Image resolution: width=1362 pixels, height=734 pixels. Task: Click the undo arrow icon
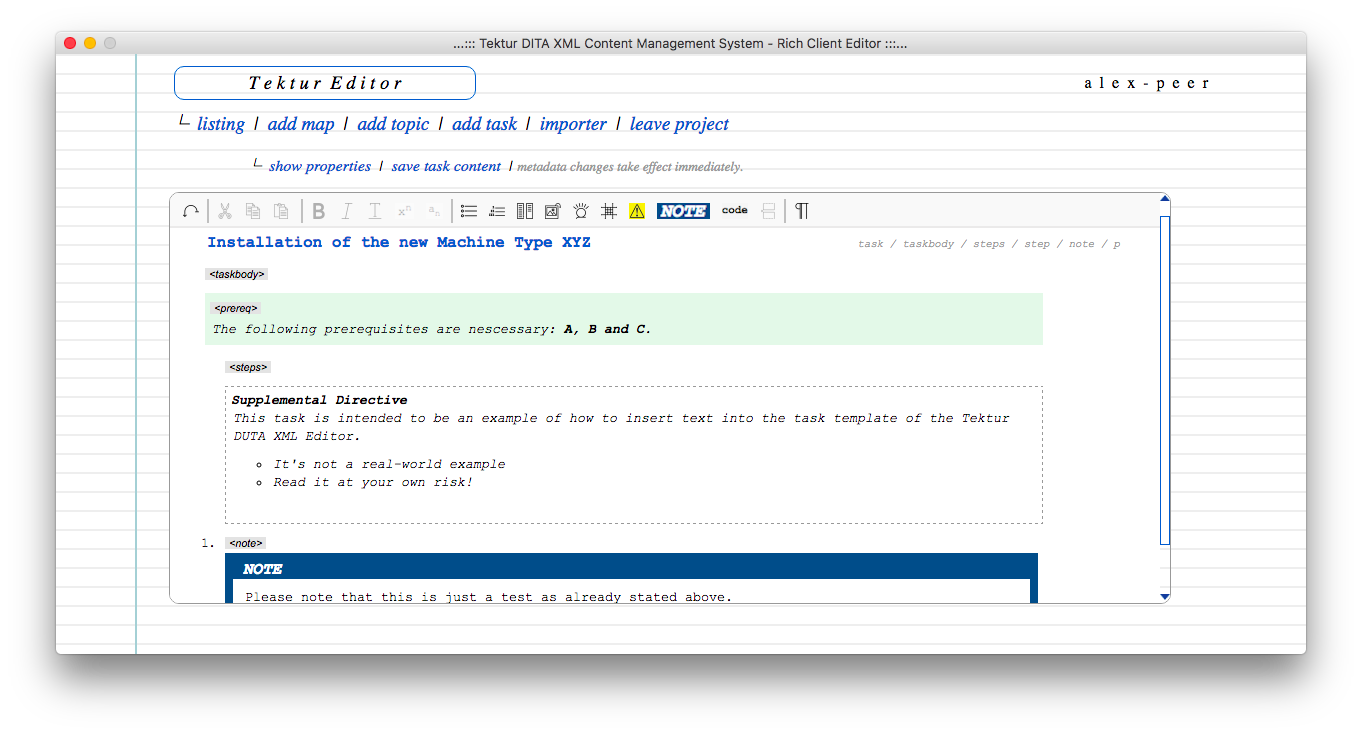coord(191,211)
